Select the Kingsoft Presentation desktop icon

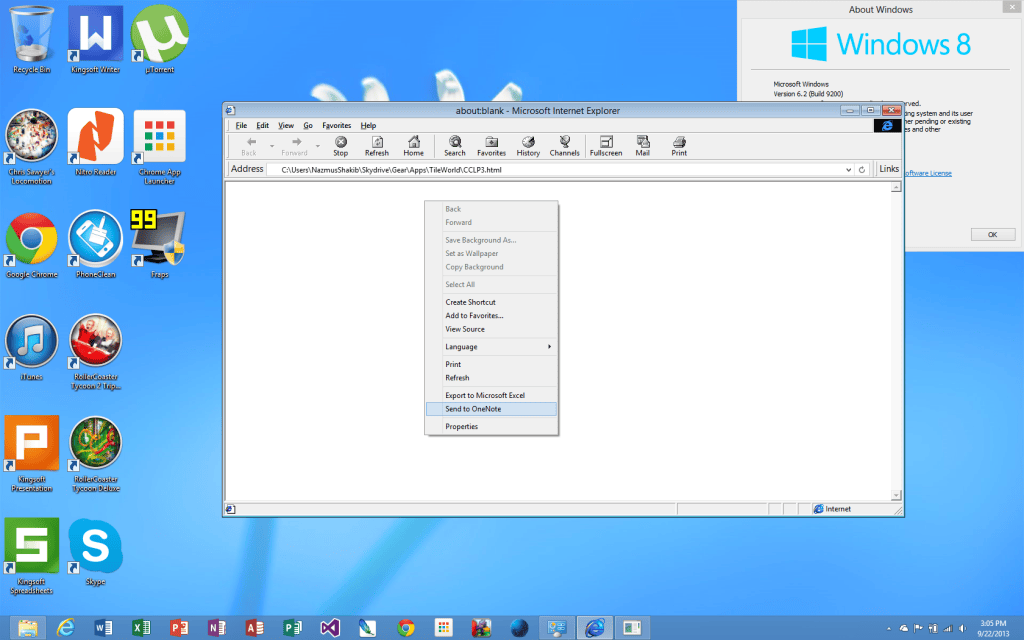pos(31,454)
